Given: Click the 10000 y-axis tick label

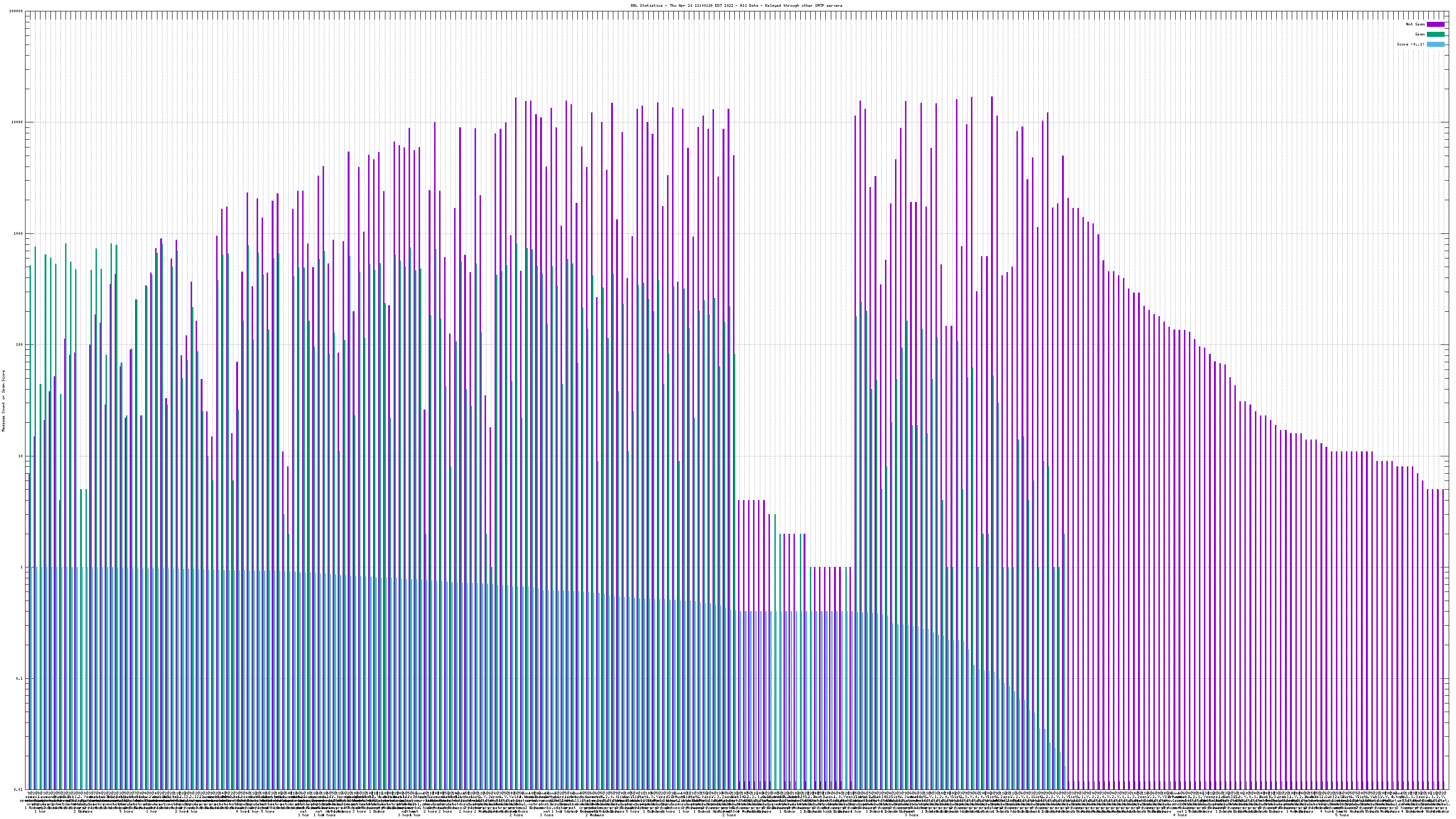Looking at the screenshot, I should click(x=18, y=123).
